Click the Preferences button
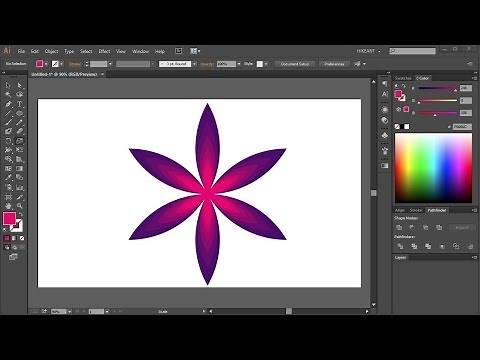This screenshot has width=480, height=360. pyautogui.click(x=334, y=64)
